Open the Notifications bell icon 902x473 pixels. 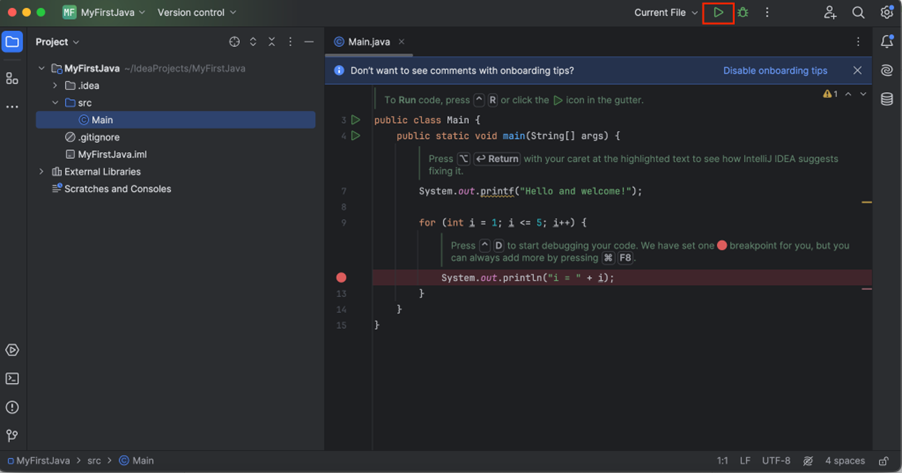[887, 42]
